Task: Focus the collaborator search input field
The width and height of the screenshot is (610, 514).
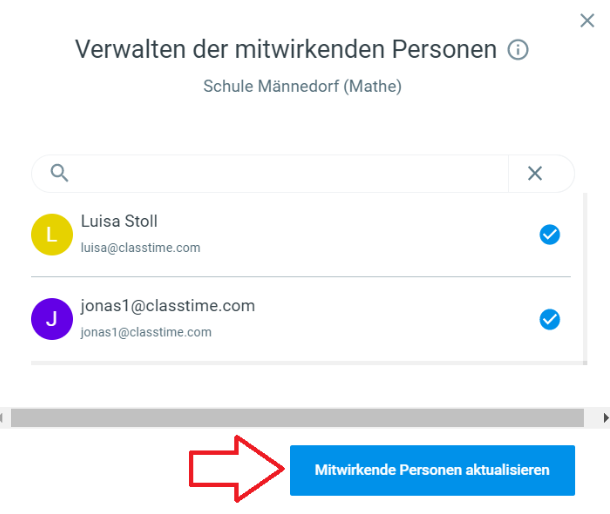Action: (x=288, y=173)
